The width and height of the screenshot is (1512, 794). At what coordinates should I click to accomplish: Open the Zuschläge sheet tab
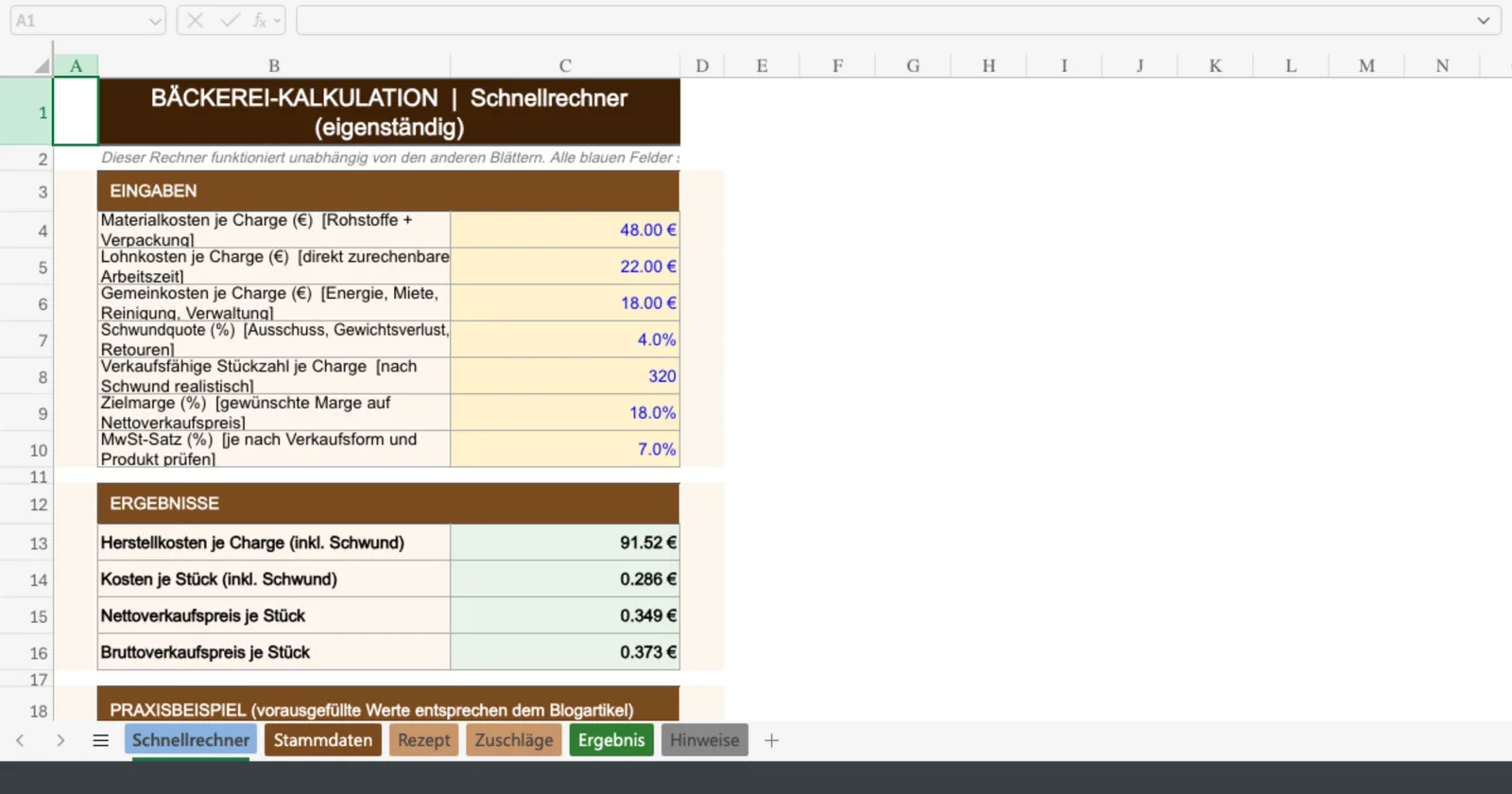coord(514,740)
